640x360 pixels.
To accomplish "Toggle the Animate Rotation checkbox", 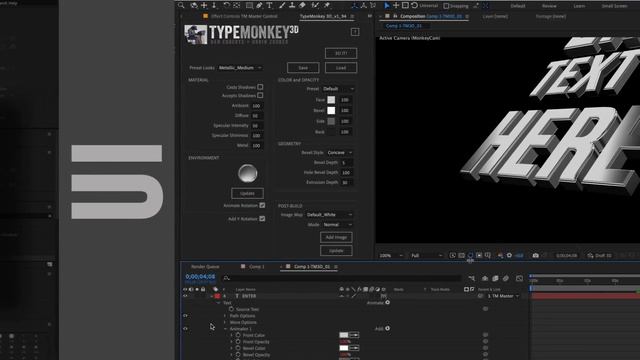I will pyautogui.click(x=262, y=205).
